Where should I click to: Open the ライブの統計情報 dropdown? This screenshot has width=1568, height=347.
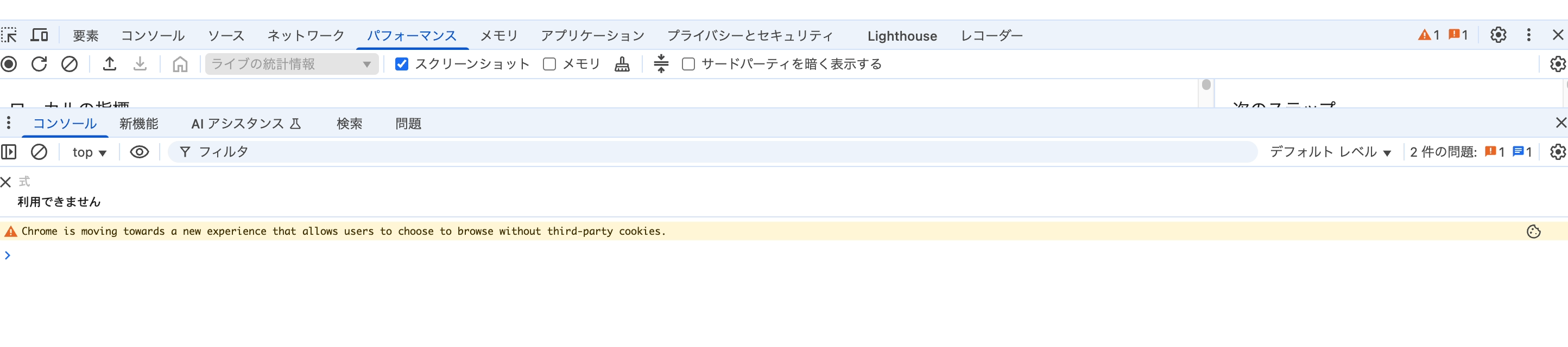pos(292,64)
